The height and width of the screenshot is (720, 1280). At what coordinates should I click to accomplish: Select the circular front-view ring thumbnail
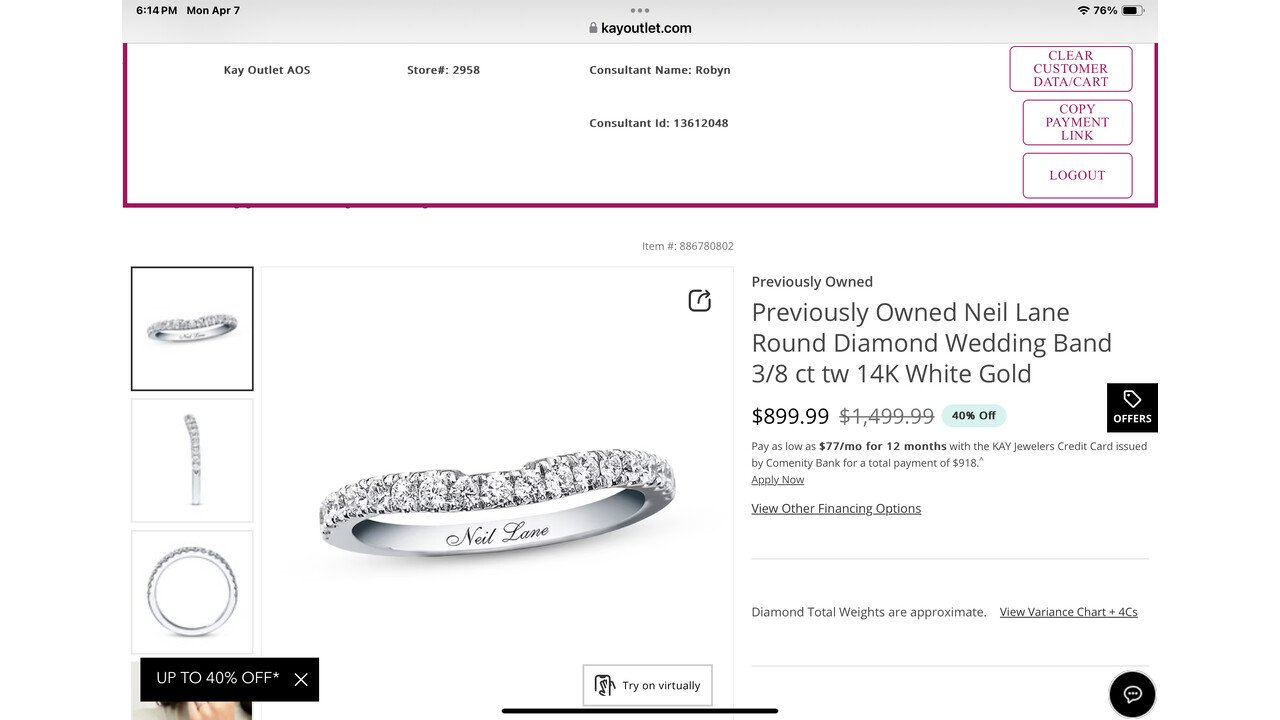pos(192,592)
